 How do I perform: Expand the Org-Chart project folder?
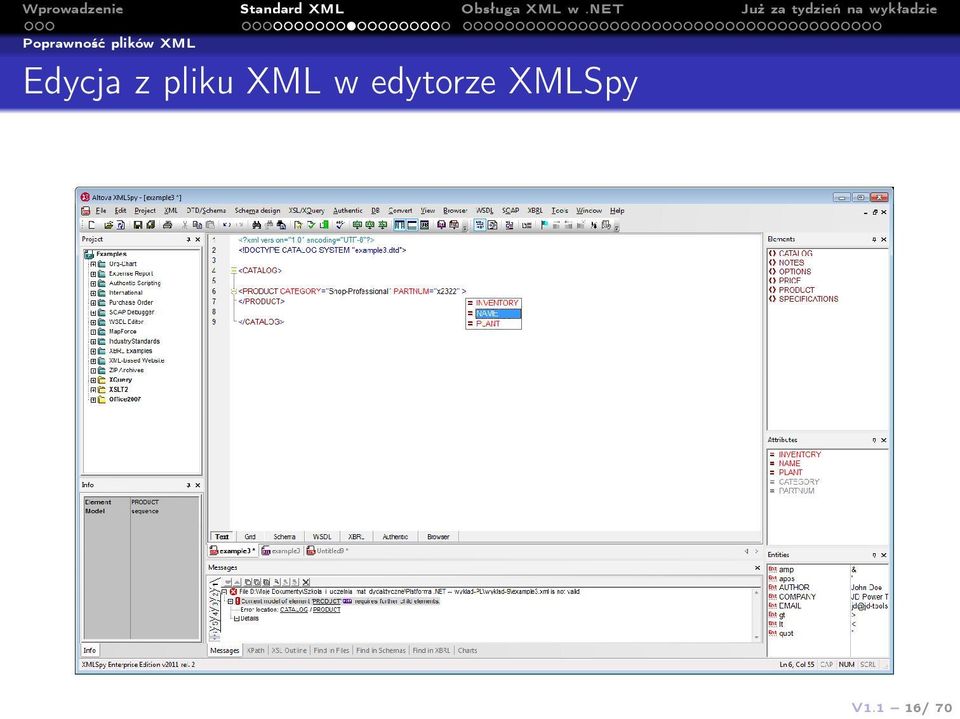coord(93,264)
